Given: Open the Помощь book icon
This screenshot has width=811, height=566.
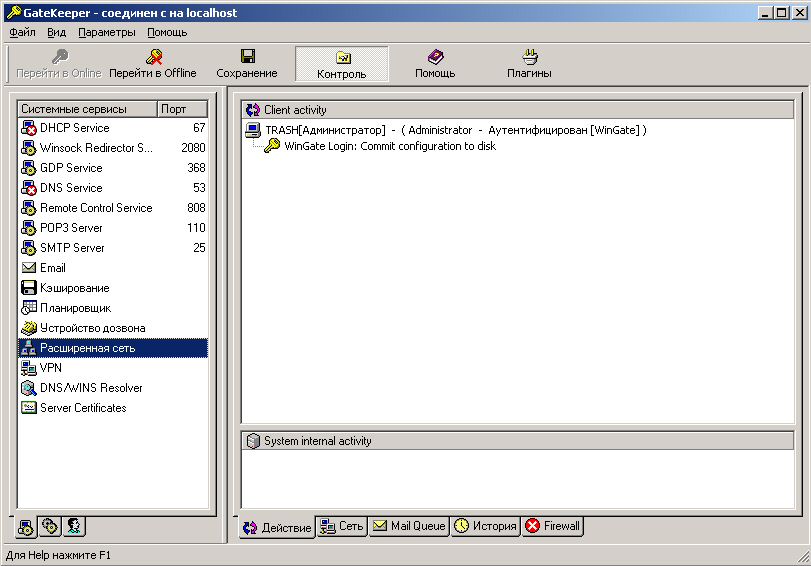Looking at the screenshot, I should point(435,56).
